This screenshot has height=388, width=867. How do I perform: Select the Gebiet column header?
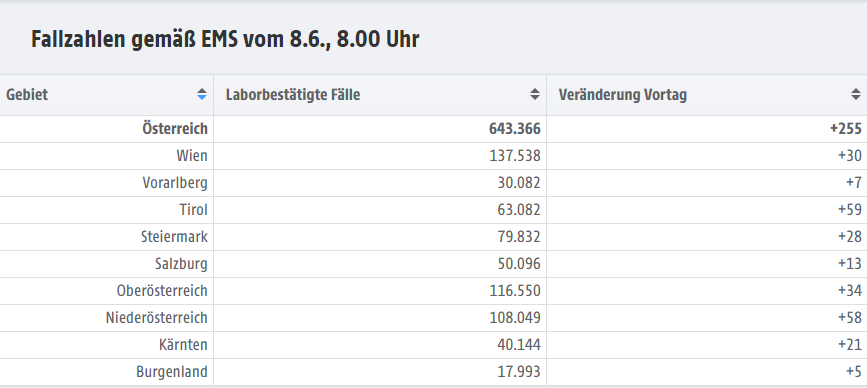[107, 95]
